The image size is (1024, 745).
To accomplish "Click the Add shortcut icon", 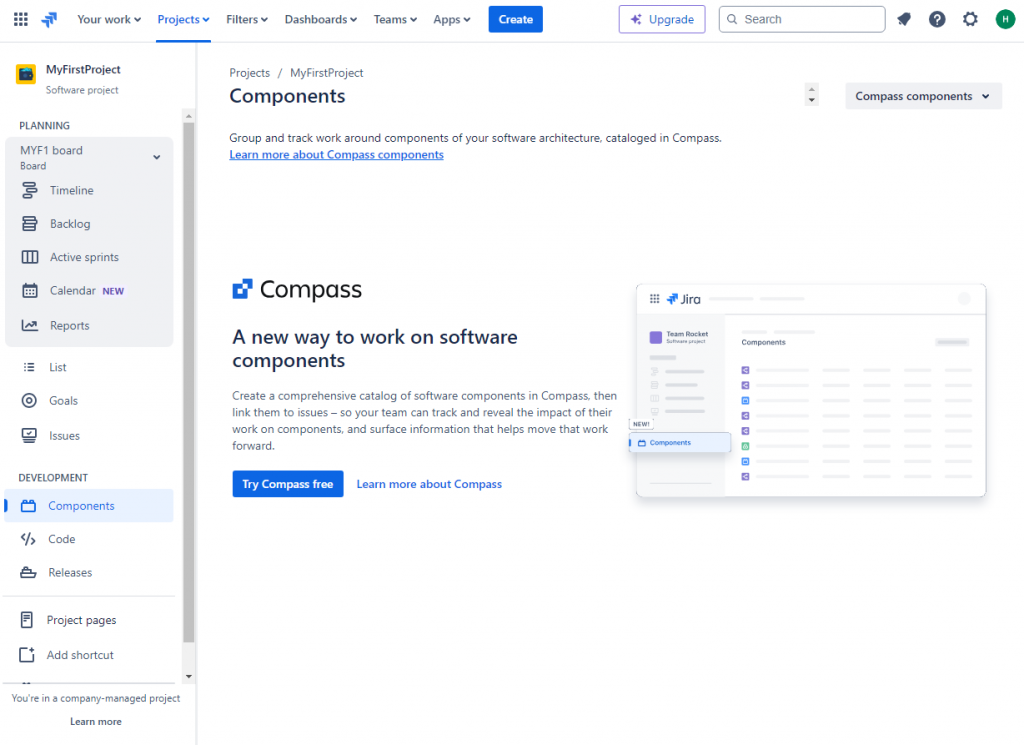I will point(27,655).
